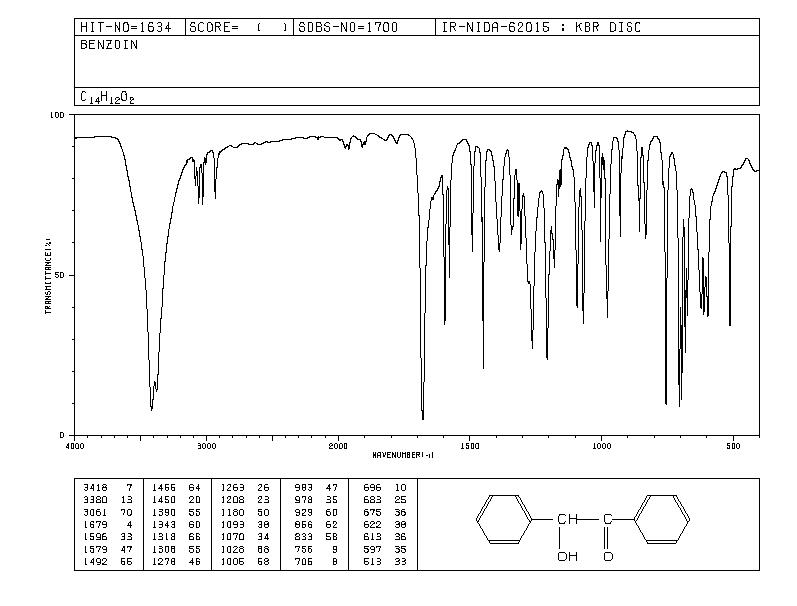The width and height of the screenshot is (797, 606).
Task: Click the 4000 wavenumber axis label
Action: pos(74,446)
